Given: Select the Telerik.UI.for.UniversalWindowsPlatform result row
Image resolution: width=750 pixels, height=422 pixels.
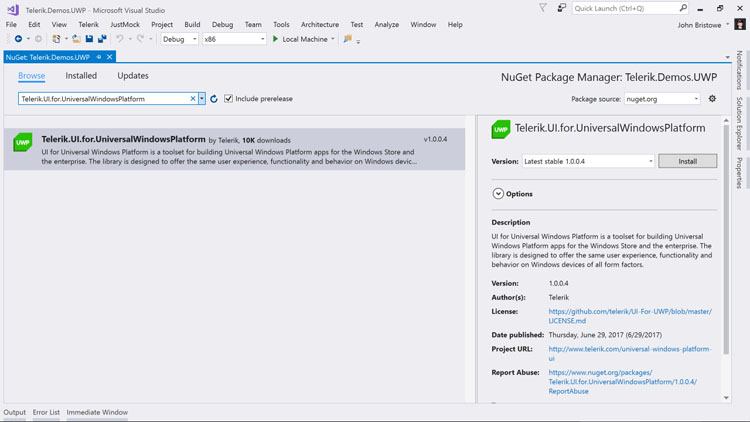Looking at the screenshot, I should point(234,149).
